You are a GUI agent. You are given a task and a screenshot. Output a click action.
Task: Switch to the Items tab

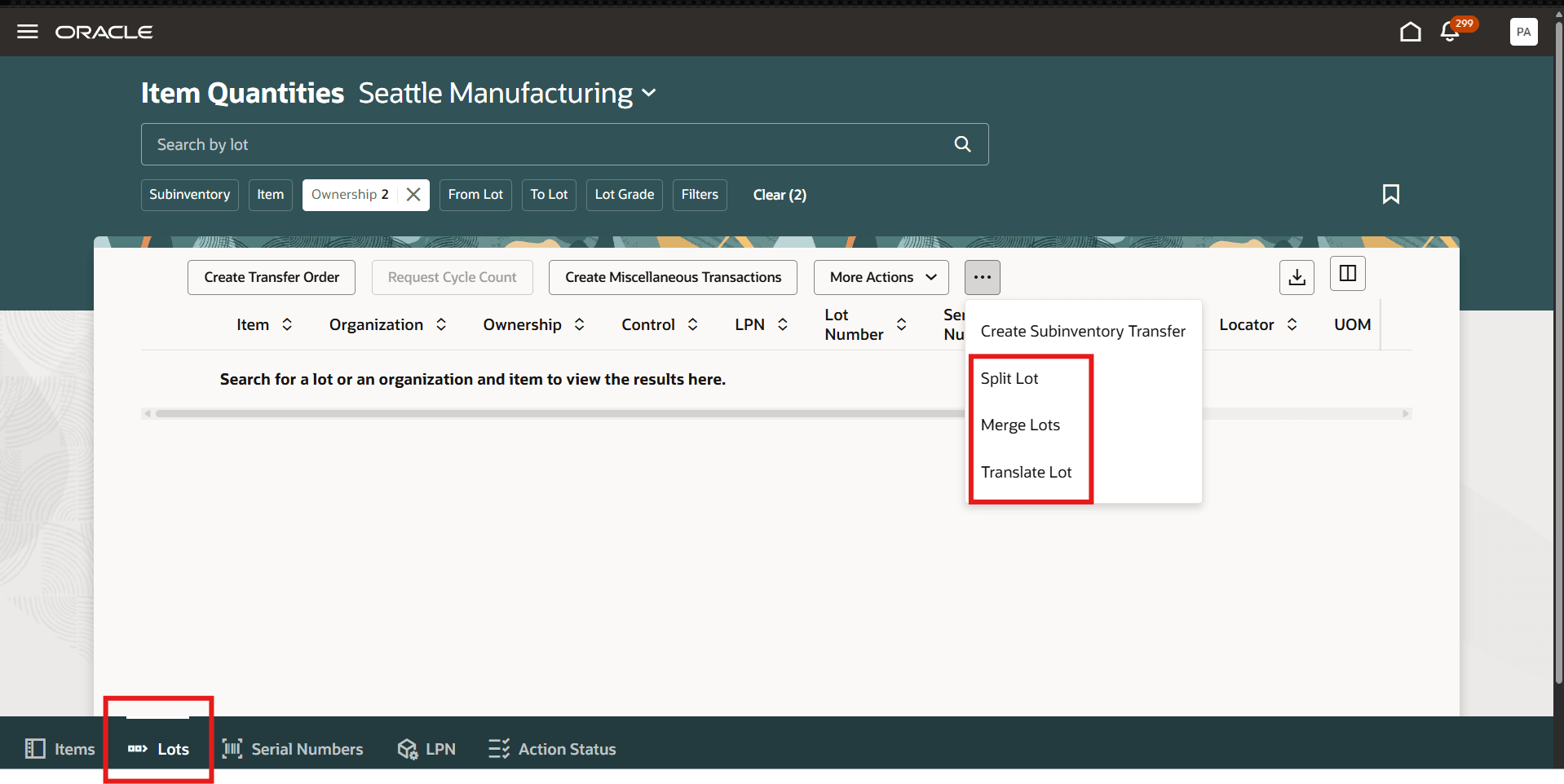[60, 748]
